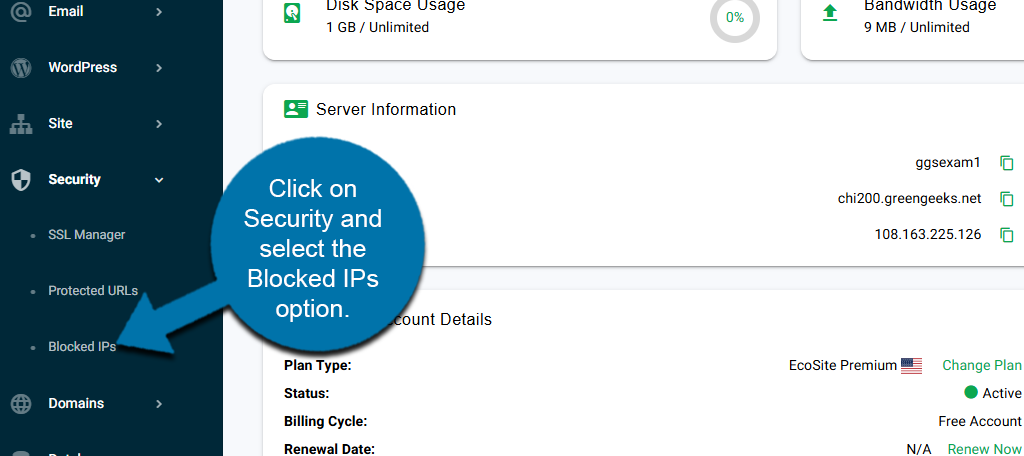Expand the Email menu chevron

159,12
